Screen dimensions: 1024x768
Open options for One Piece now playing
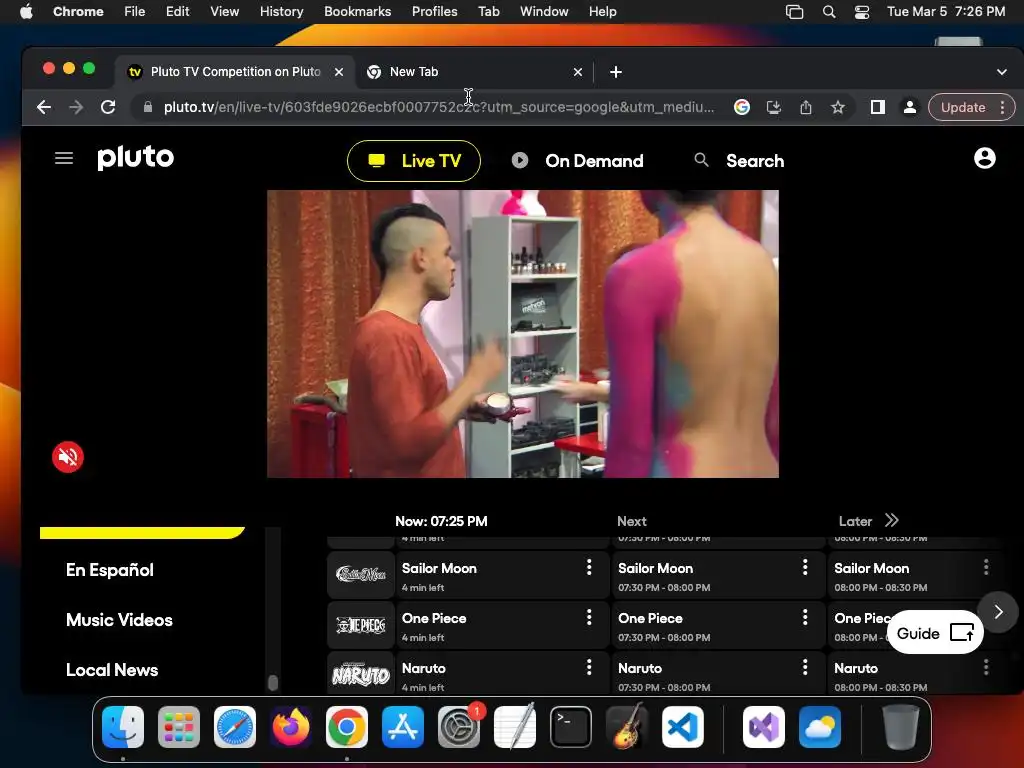click(x=589, y=617)
